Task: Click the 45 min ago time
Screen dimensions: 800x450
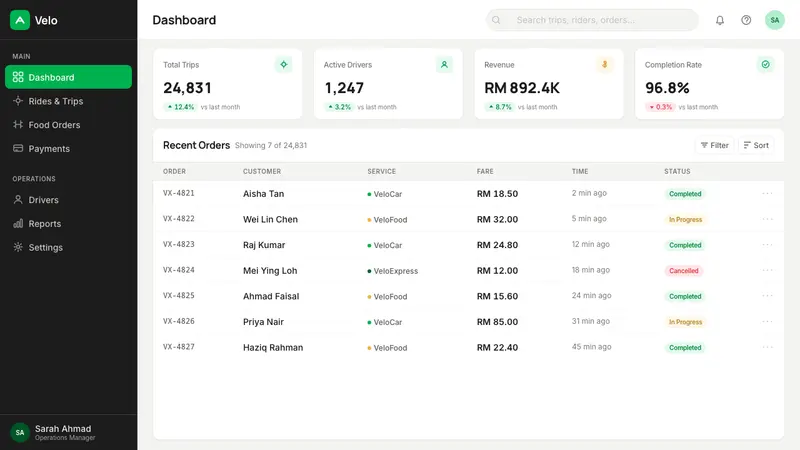Action: coord(591,346)
